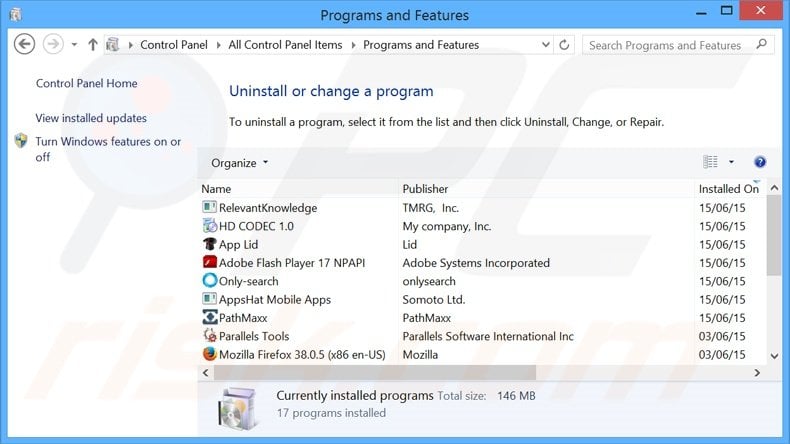790x444 pixels.
Task: Go up one level with Up arrow
Action: point(93,44)
